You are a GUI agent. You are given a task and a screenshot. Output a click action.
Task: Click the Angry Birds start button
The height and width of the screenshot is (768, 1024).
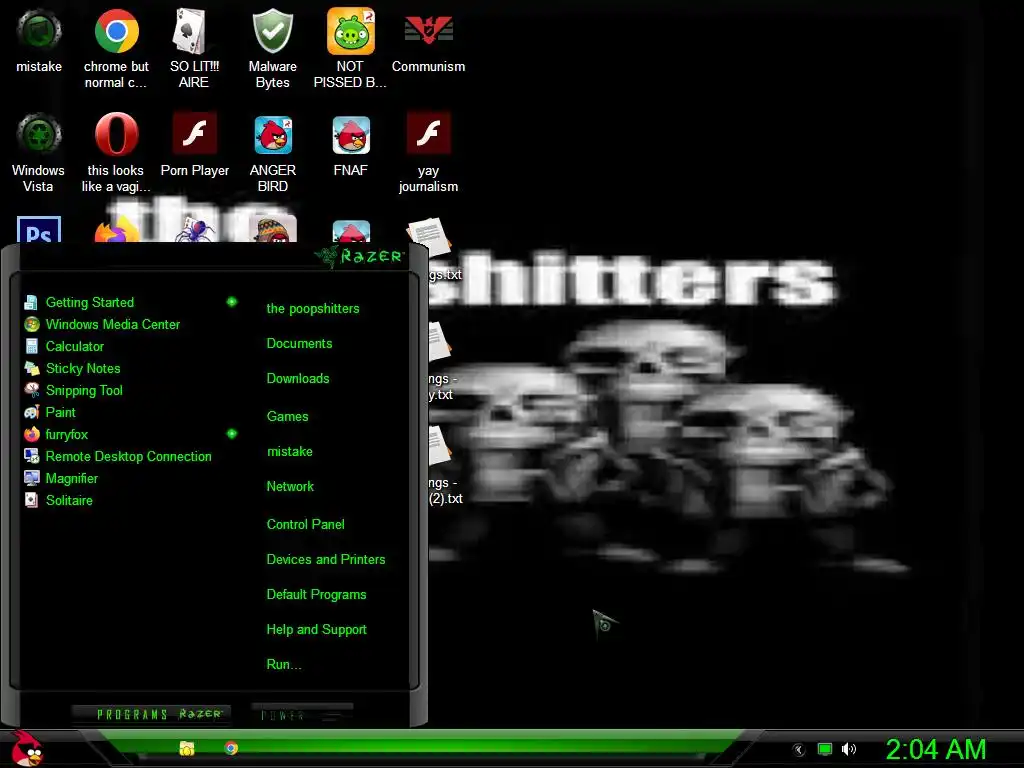point(26,748)
